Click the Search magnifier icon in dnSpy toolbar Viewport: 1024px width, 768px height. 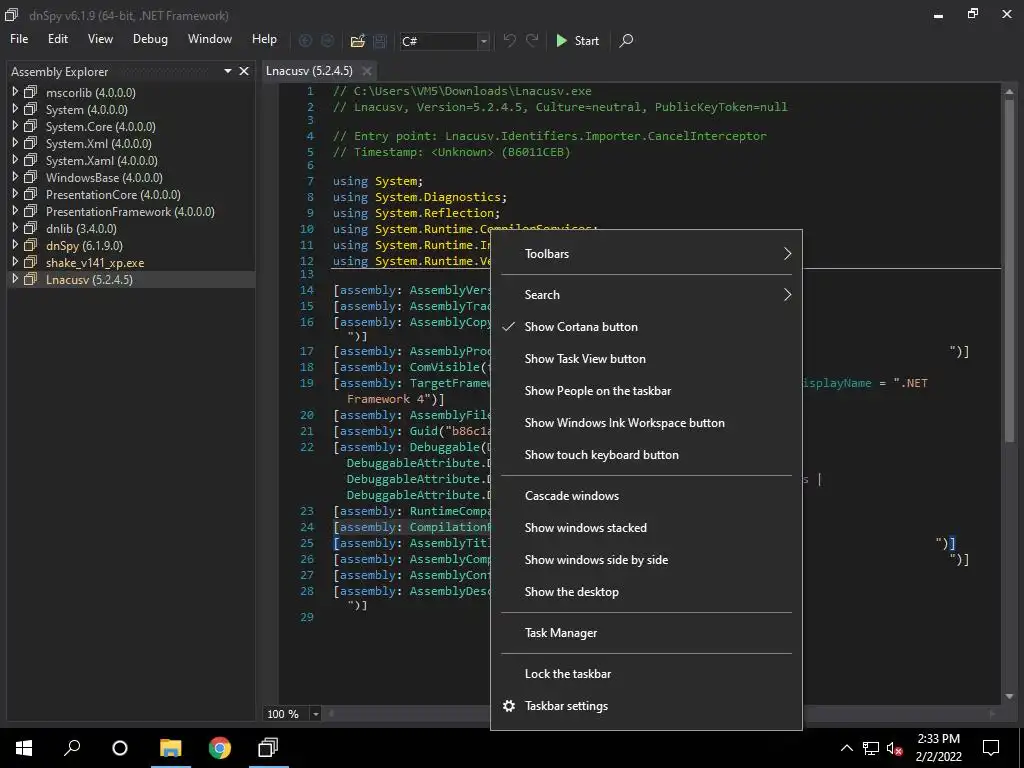pyautogui.click(x=626, y=41)
